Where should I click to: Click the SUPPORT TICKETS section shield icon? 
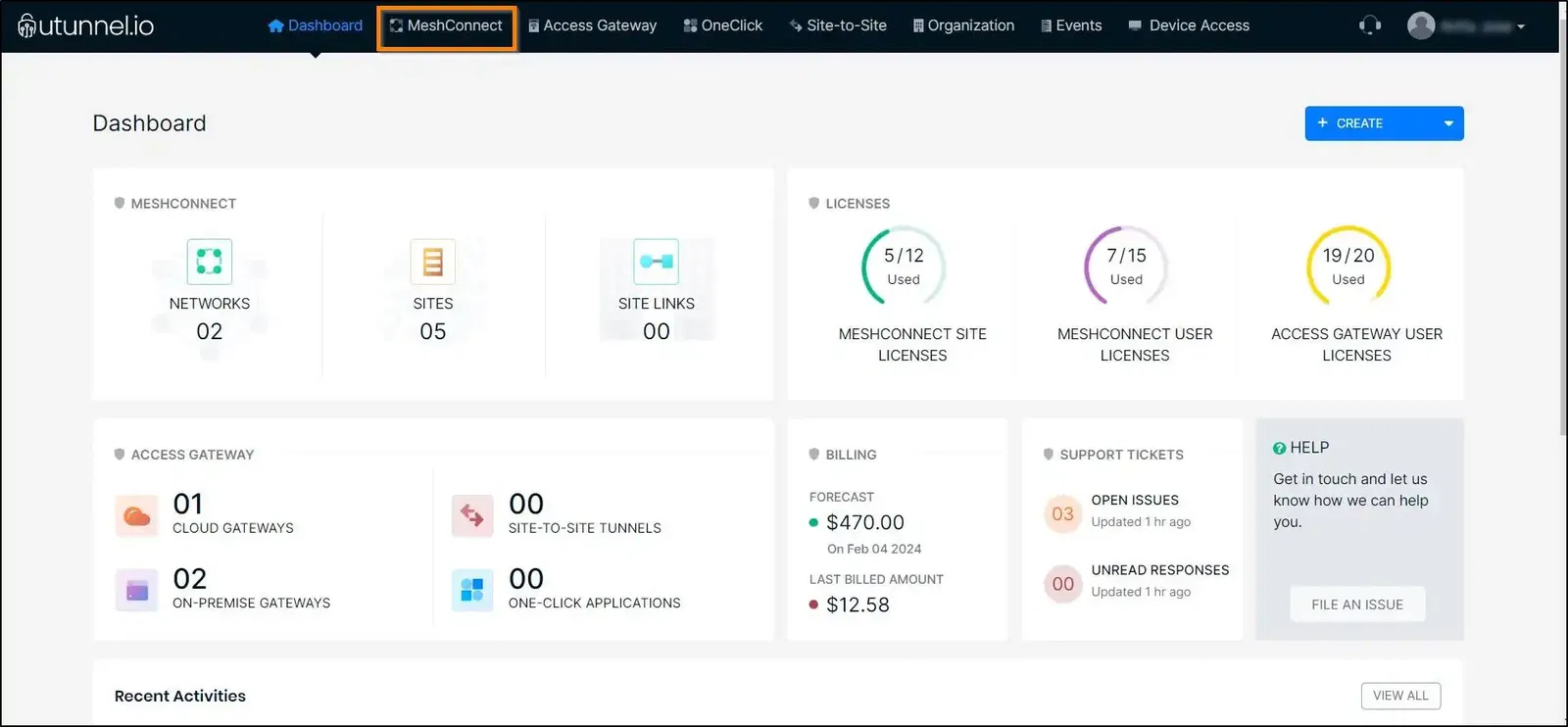click(x=1049, y=454)
